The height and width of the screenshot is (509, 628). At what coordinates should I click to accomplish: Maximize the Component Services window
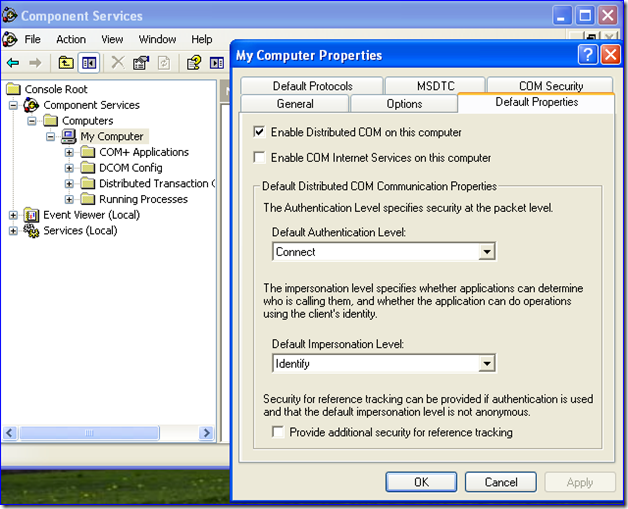pos(585,16)
